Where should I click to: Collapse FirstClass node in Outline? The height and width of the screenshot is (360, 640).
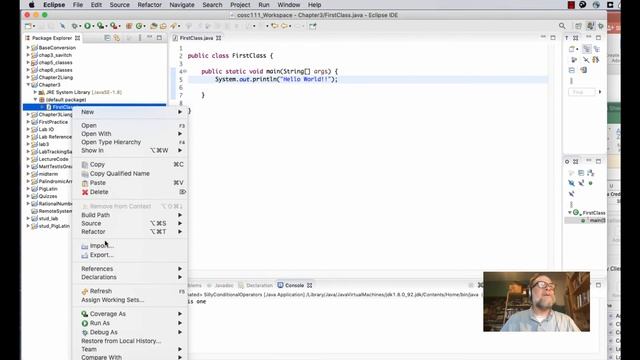570,213
